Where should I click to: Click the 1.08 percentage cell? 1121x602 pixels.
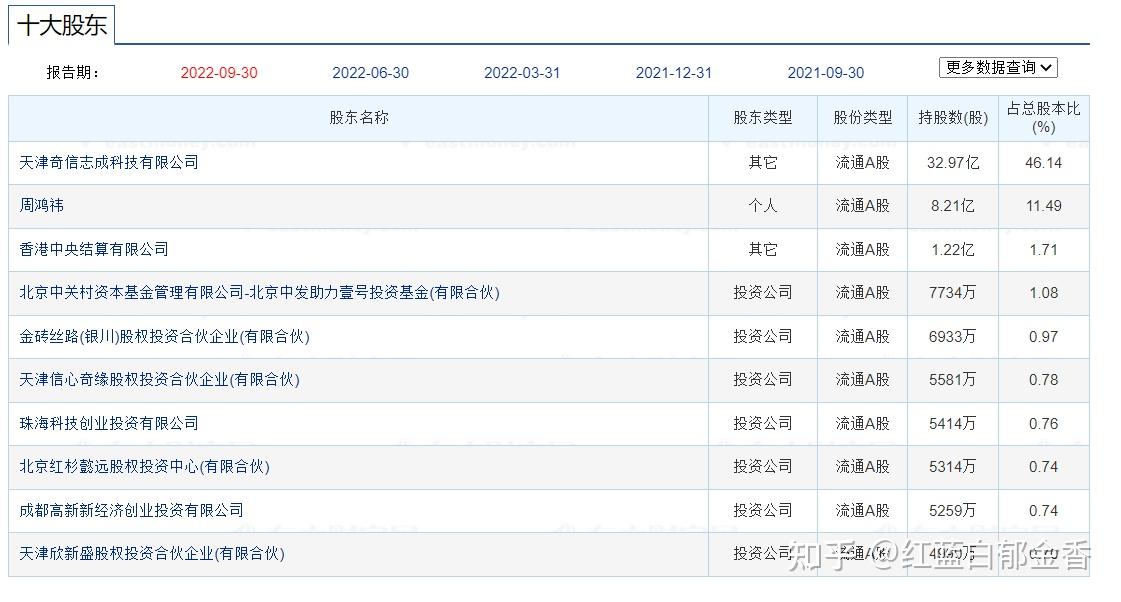tap(1044, 292)
